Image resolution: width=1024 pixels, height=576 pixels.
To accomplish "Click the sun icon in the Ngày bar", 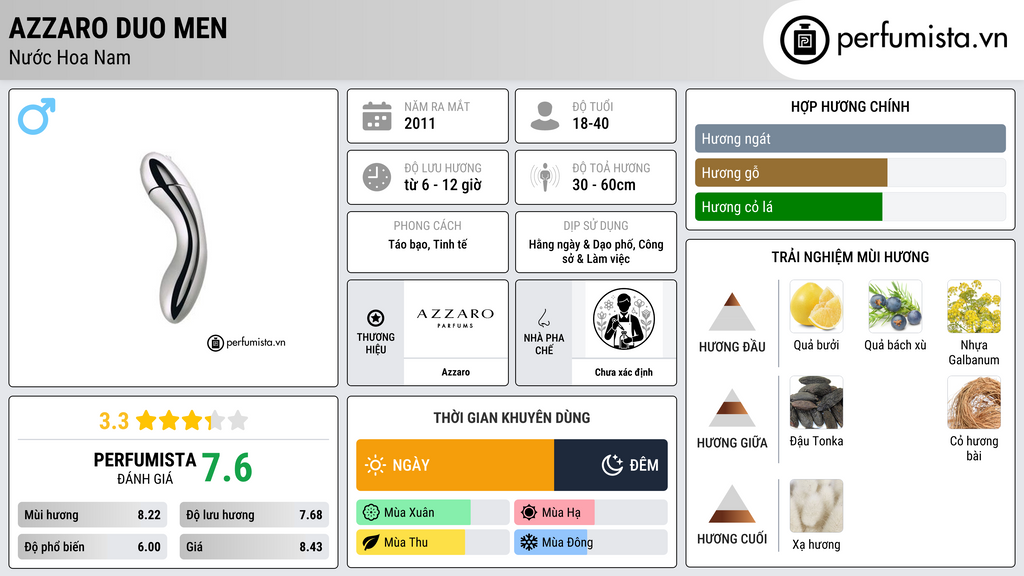I will 375,465.
